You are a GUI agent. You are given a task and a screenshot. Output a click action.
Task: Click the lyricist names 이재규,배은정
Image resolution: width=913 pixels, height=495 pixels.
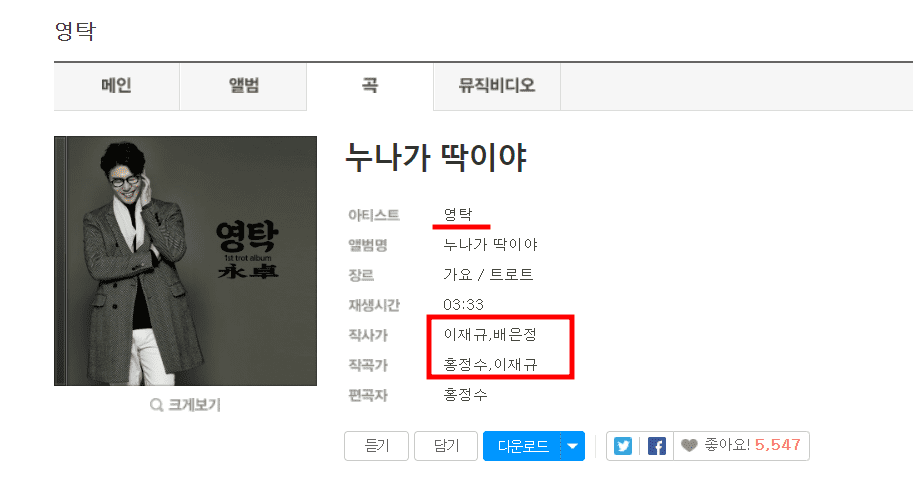(490, 334)
